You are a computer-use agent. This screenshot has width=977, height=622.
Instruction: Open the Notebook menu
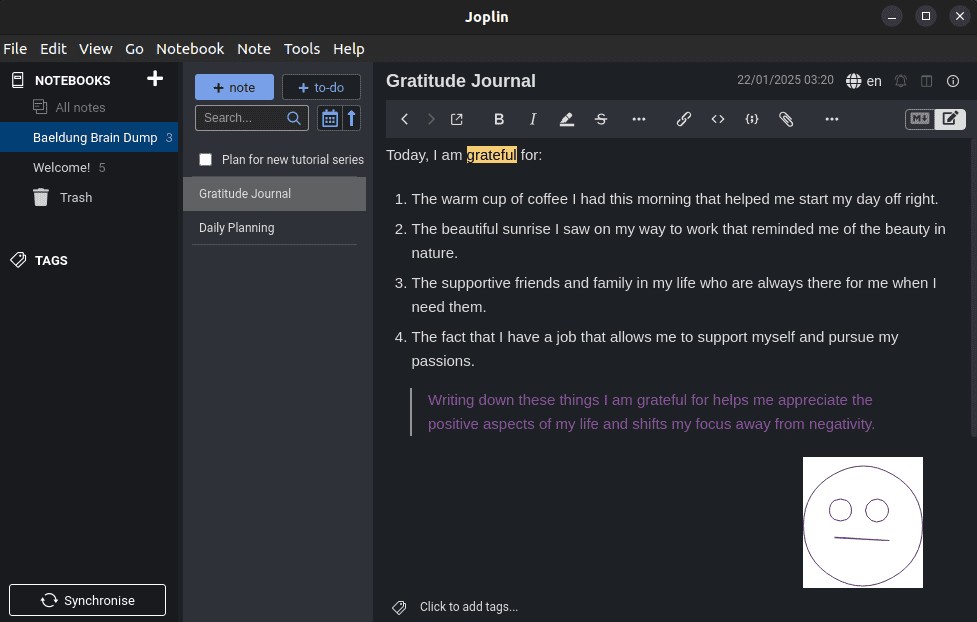click(x=190, y=48)
